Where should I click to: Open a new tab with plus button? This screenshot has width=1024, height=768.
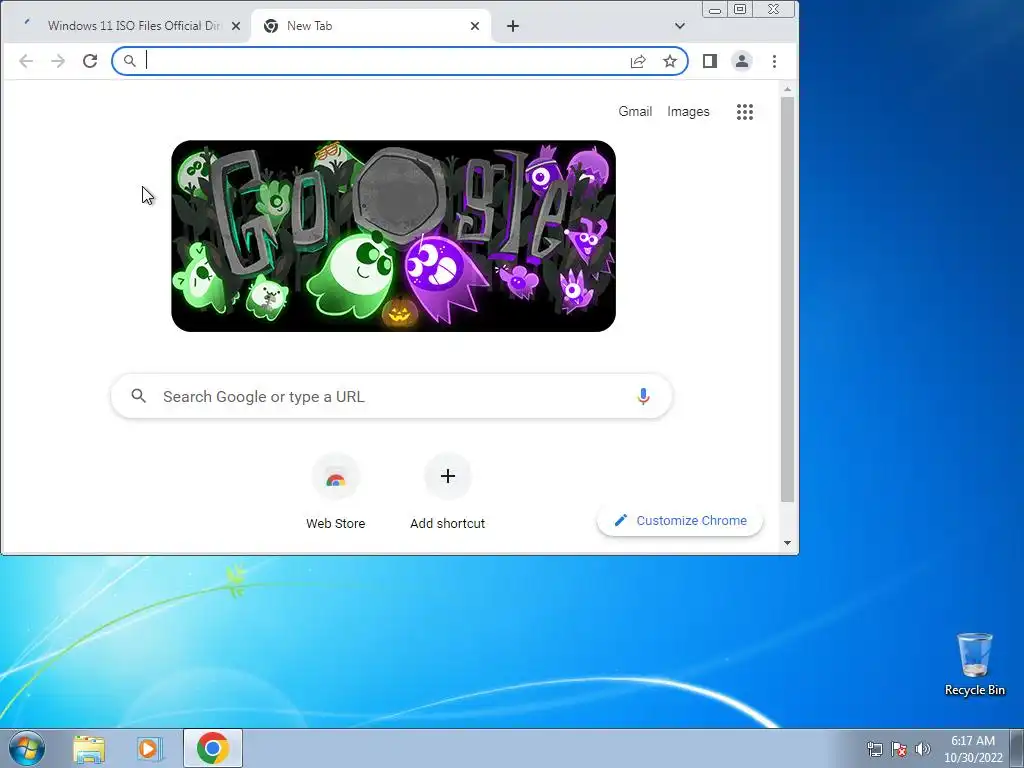[x=513, y=26]
